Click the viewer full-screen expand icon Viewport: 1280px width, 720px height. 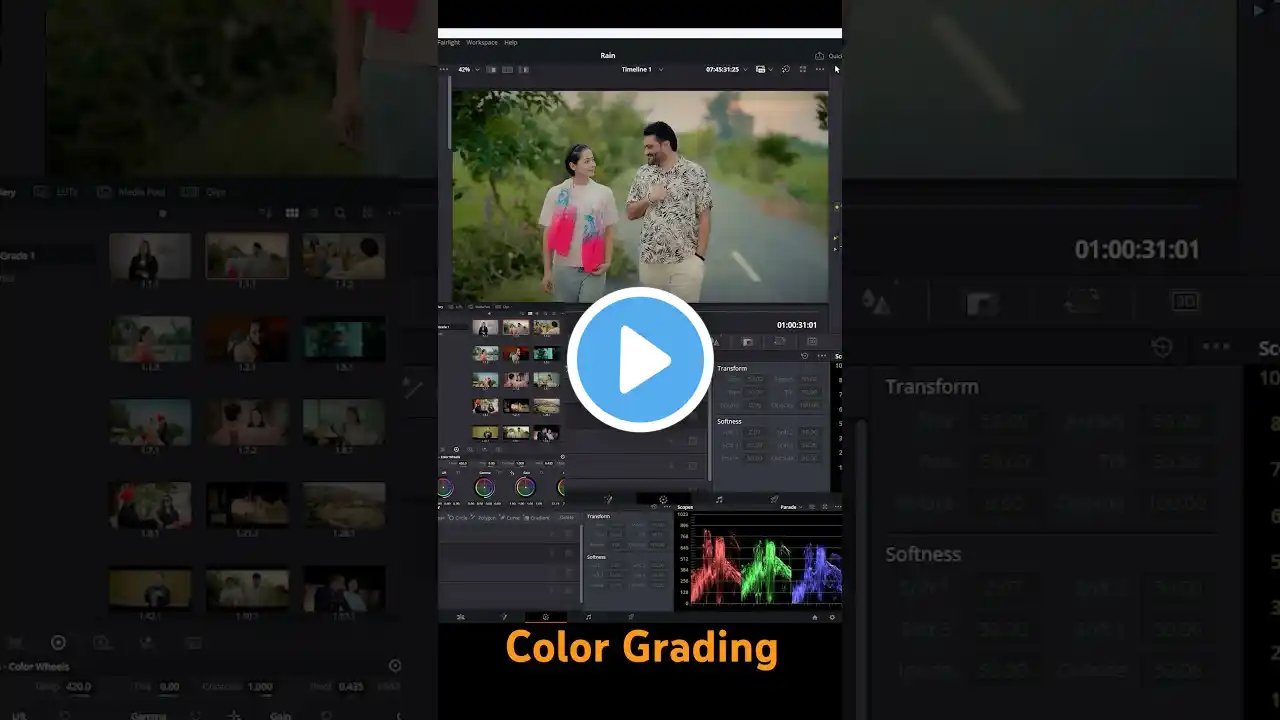(802, 70)
